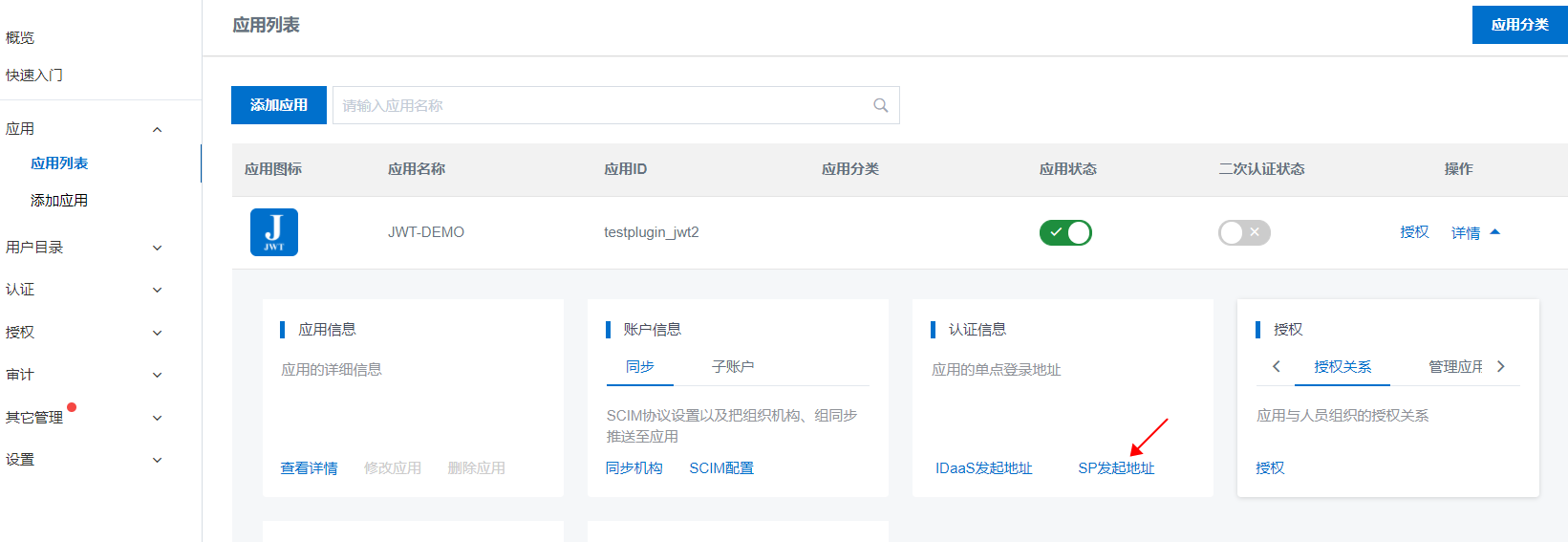The height and width of the screenshot is (542, 1568).
Task: Enable JWT-DEMO second authentication switch
Action: point(1244,232)
